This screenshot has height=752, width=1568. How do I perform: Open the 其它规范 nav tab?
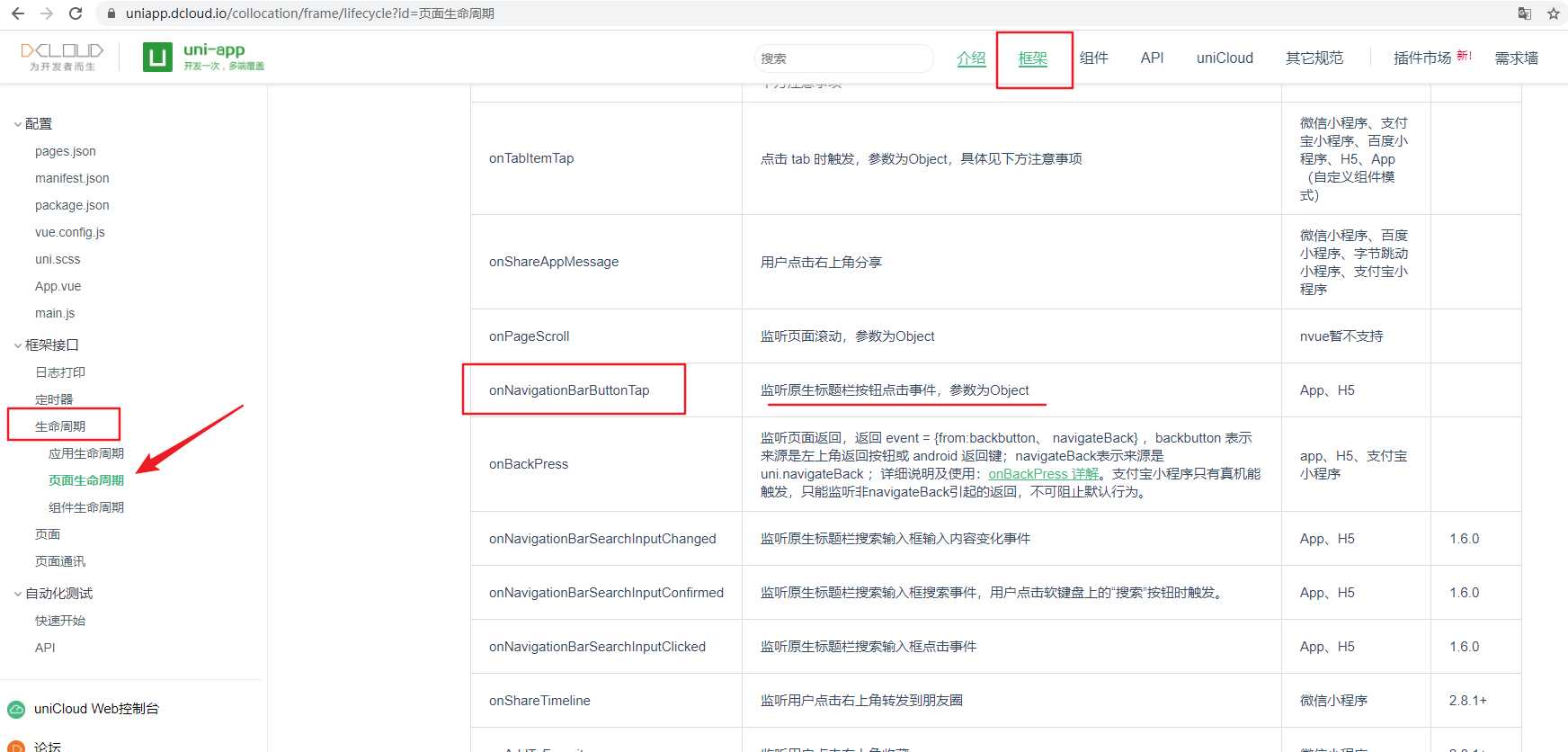click(1314, 58)
